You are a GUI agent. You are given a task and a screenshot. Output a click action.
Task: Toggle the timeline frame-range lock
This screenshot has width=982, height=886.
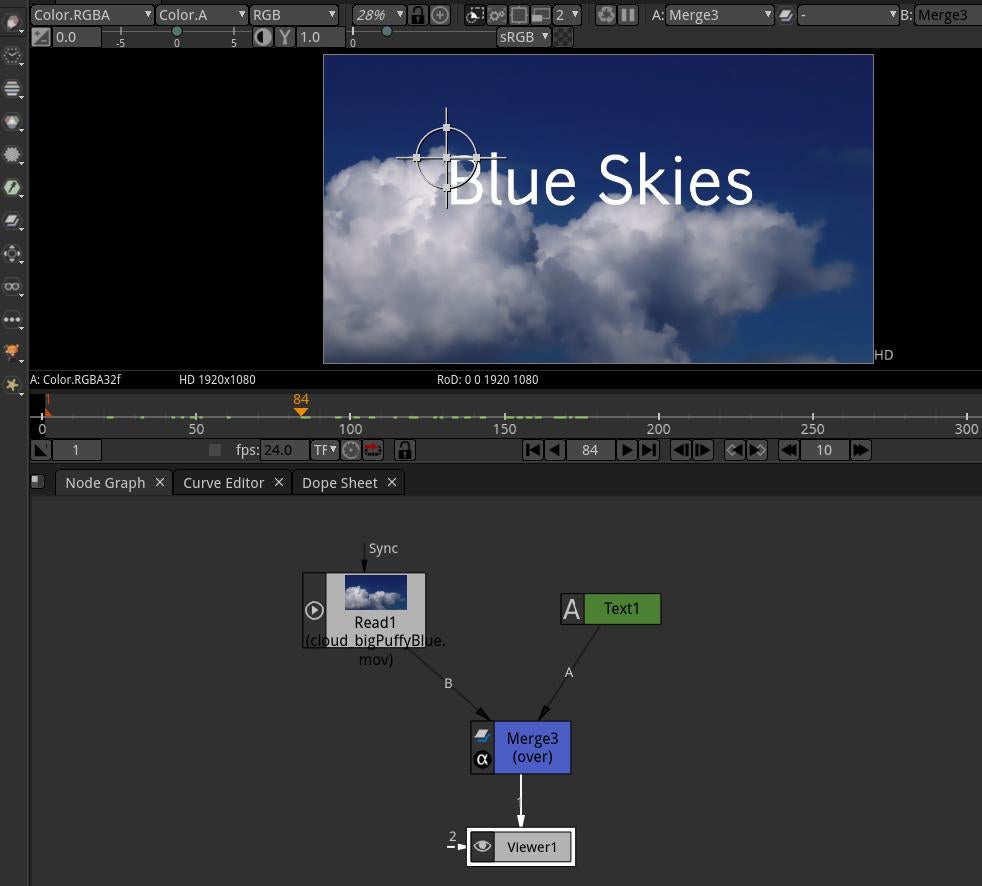(404, 450)
